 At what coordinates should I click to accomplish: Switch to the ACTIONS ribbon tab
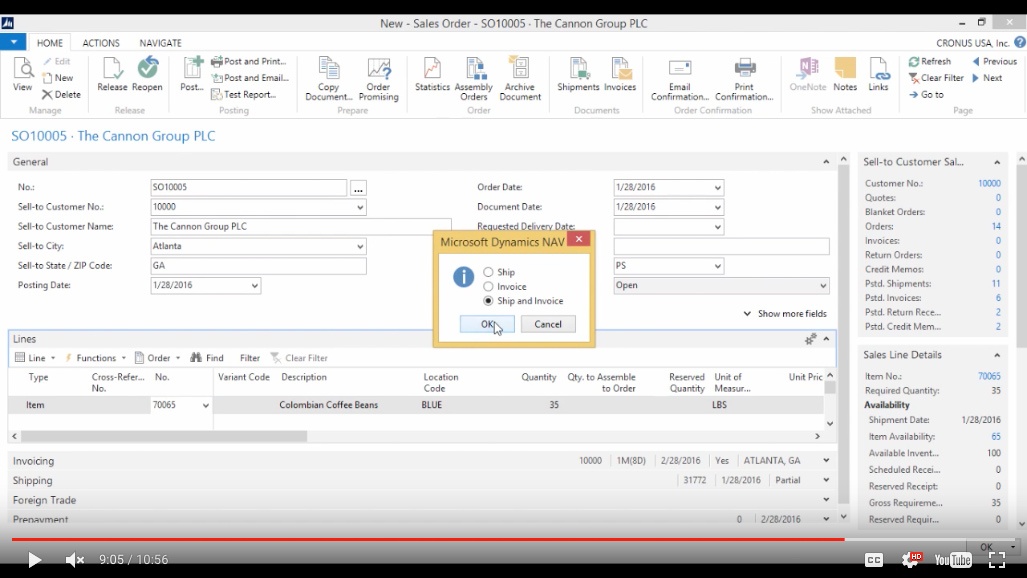click(101, 43)
